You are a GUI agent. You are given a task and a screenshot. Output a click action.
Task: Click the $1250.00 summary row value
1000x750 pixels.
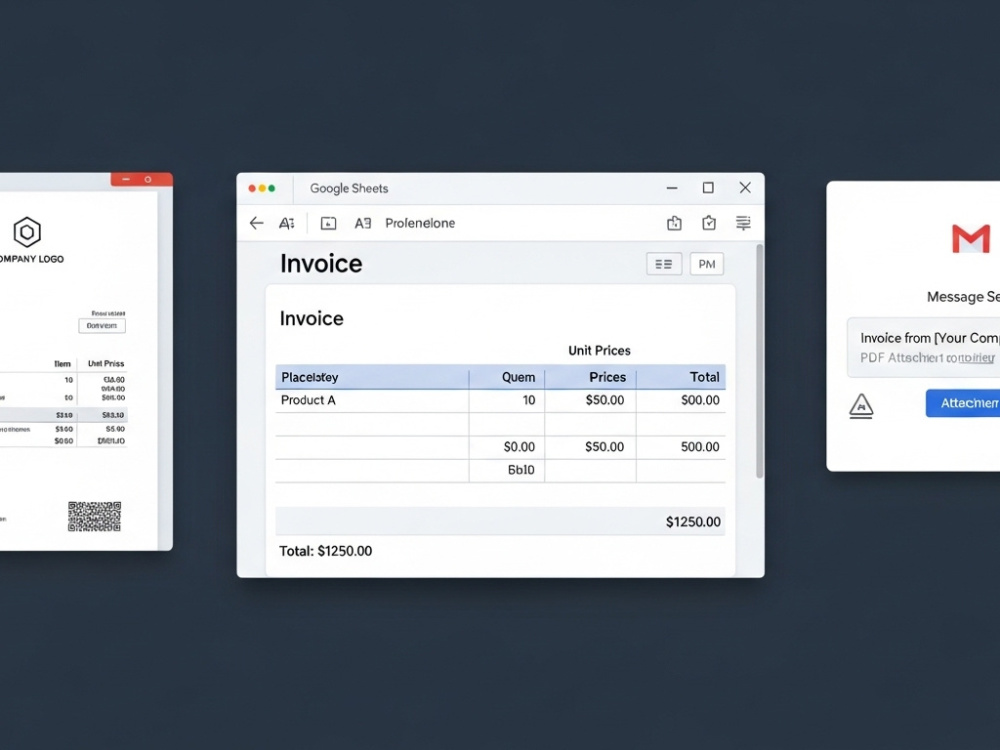[x=693, y=522]
